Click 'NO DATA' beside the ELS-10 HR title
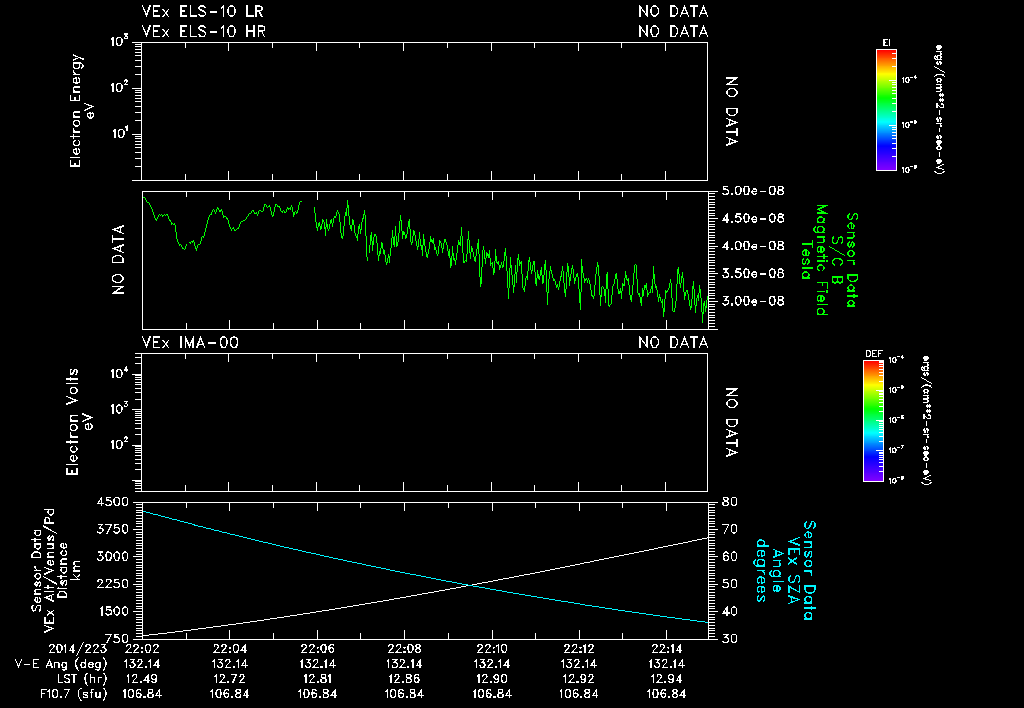Image resolution: width=1024 pixels, height=708 pixels. point(673,31)
